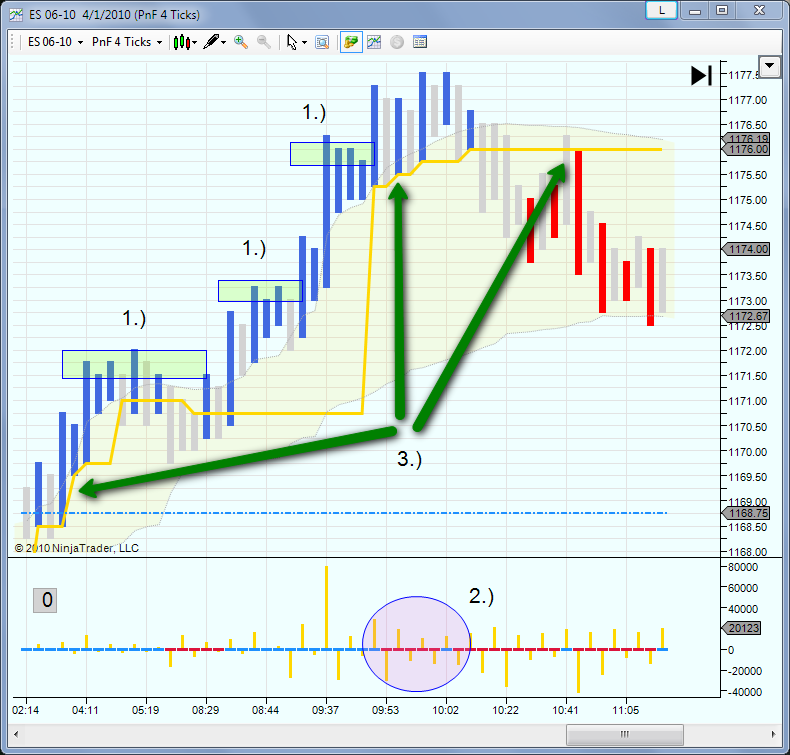790x755 pixels.
Task: Click the 0 box in the indicator panel
Action: pyautogui.click(x=45, y=600)
